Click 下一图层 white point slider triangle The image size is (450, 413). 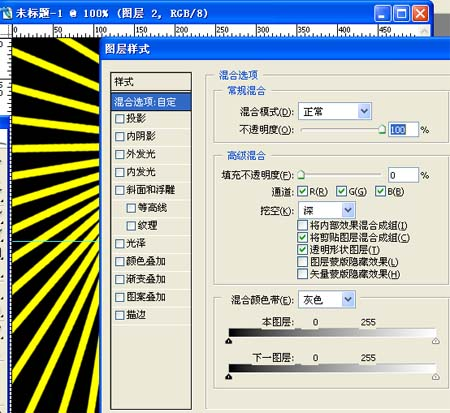(436, 376)
